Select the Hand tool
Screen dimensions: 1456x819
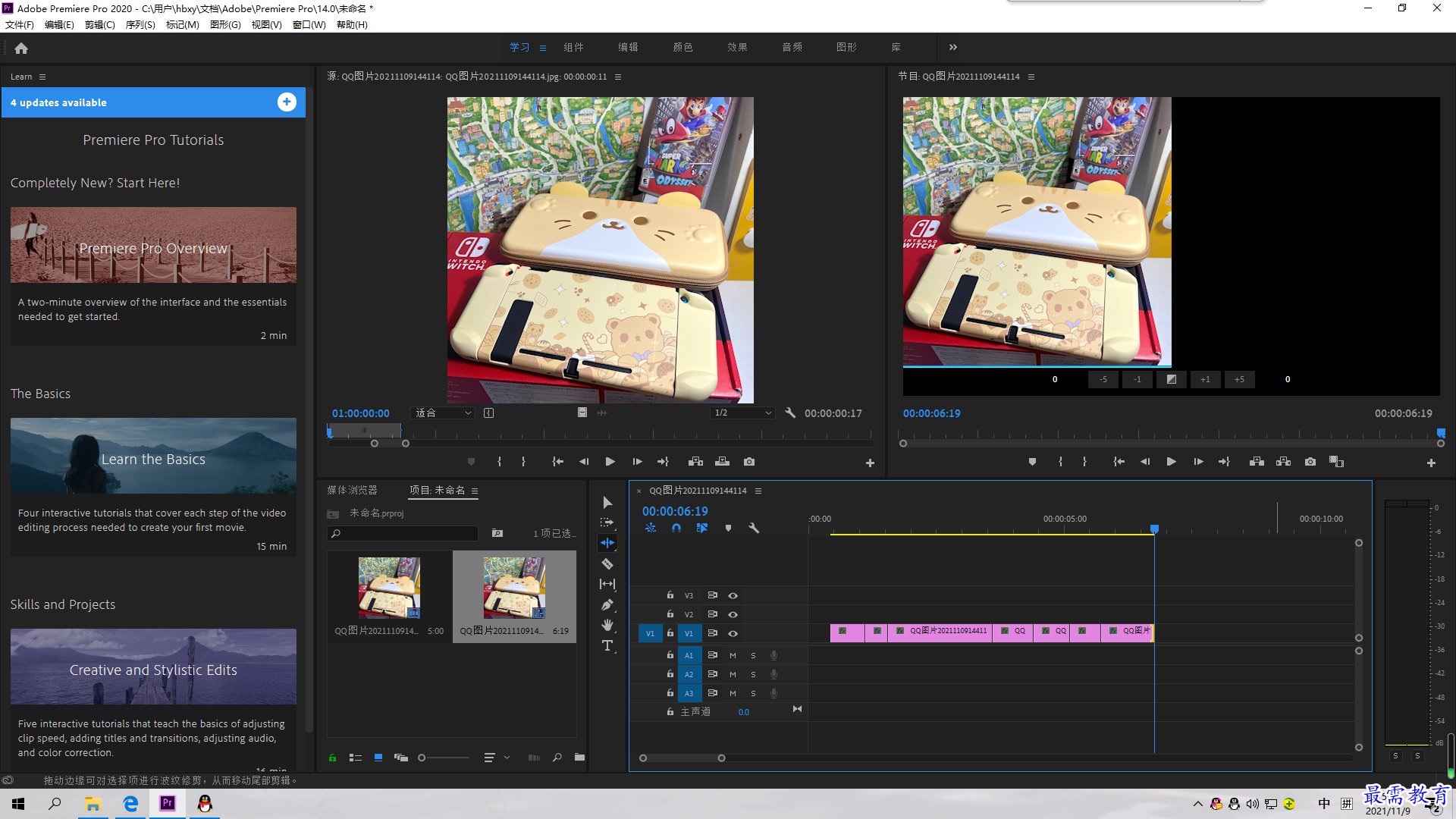click(607, 625)
